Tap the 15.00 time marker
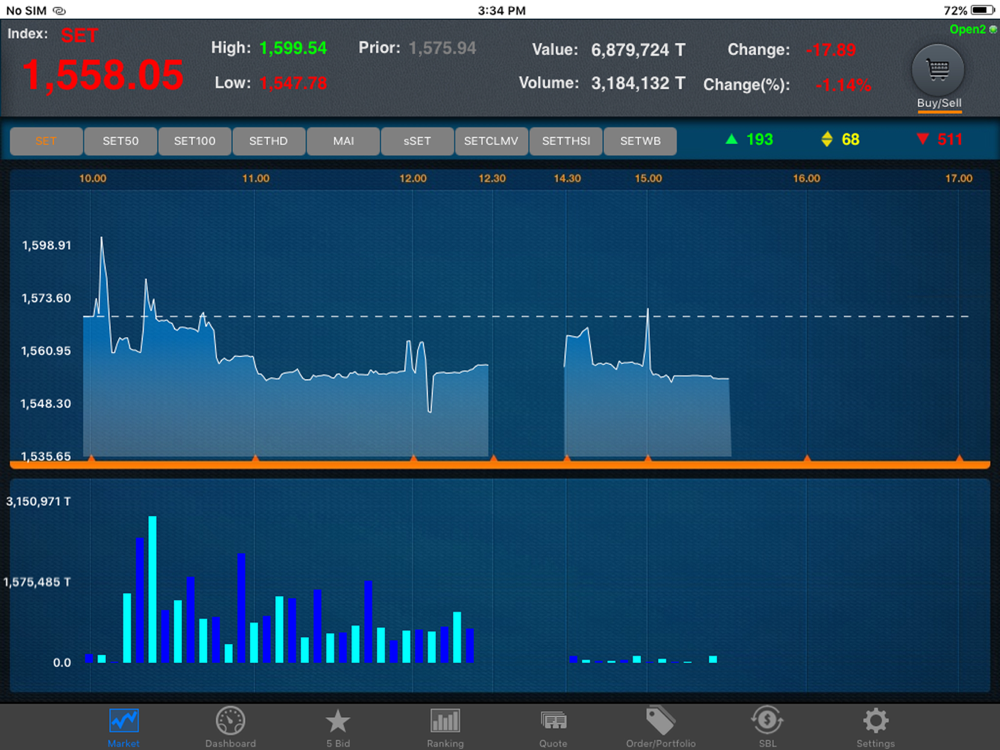Screen dimensions: 1000x750 pos(648,179)
